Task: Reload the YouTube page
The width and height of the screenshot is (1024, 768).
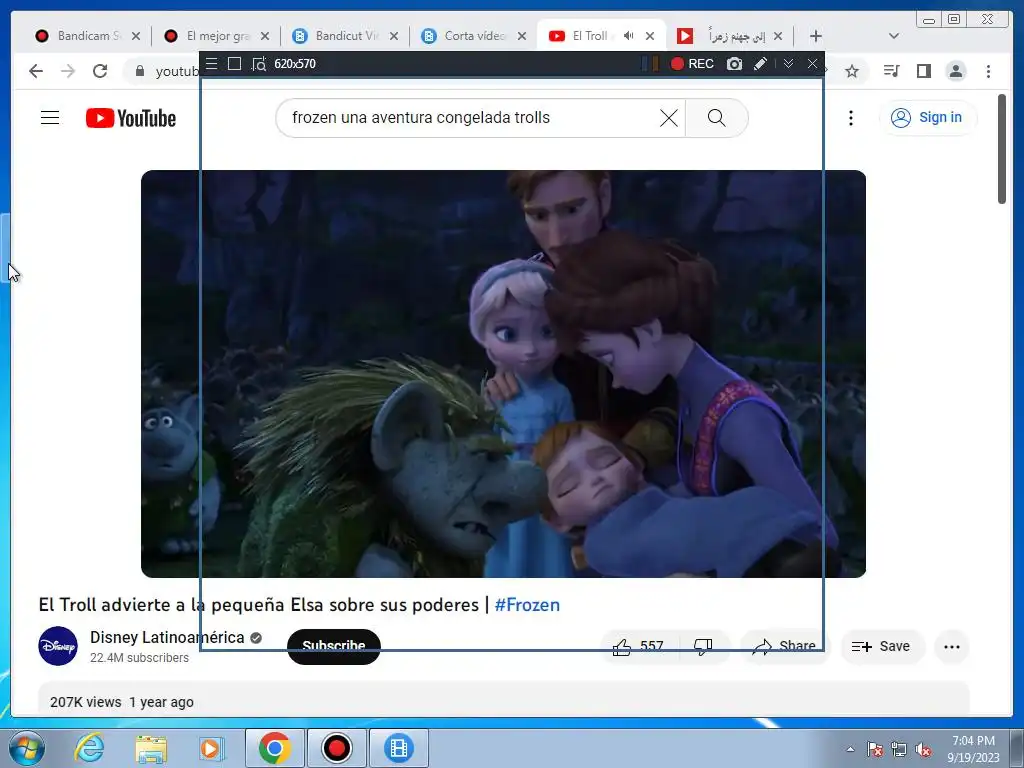Action: 100,71
